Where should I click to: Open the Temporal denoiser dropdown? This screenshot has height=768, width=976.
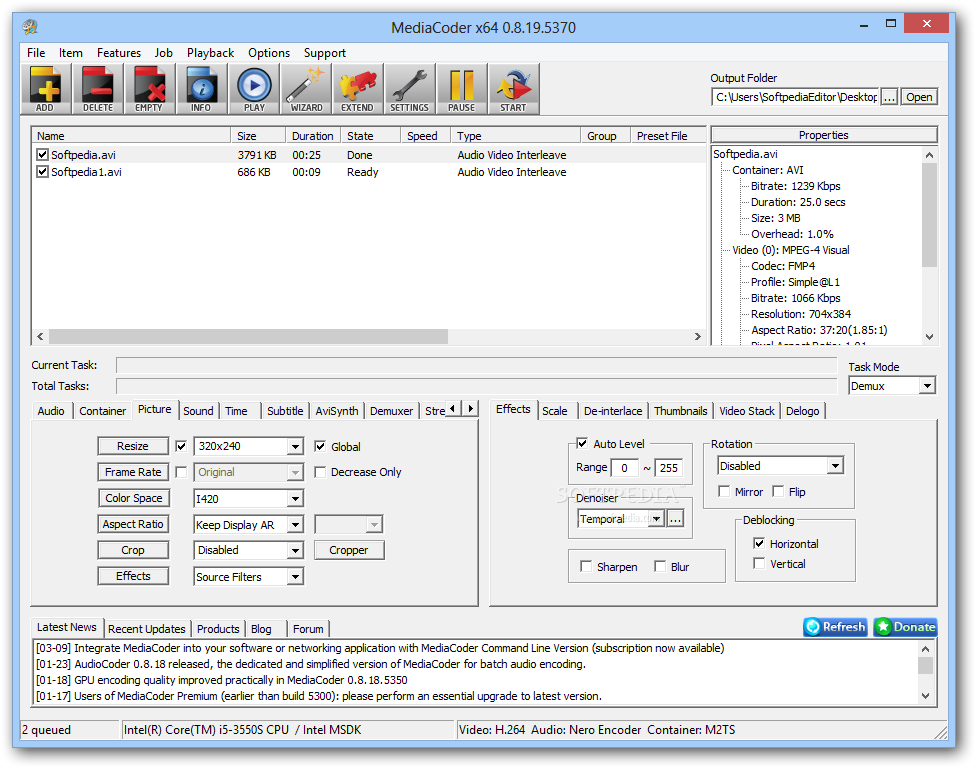tap(621, 518)
